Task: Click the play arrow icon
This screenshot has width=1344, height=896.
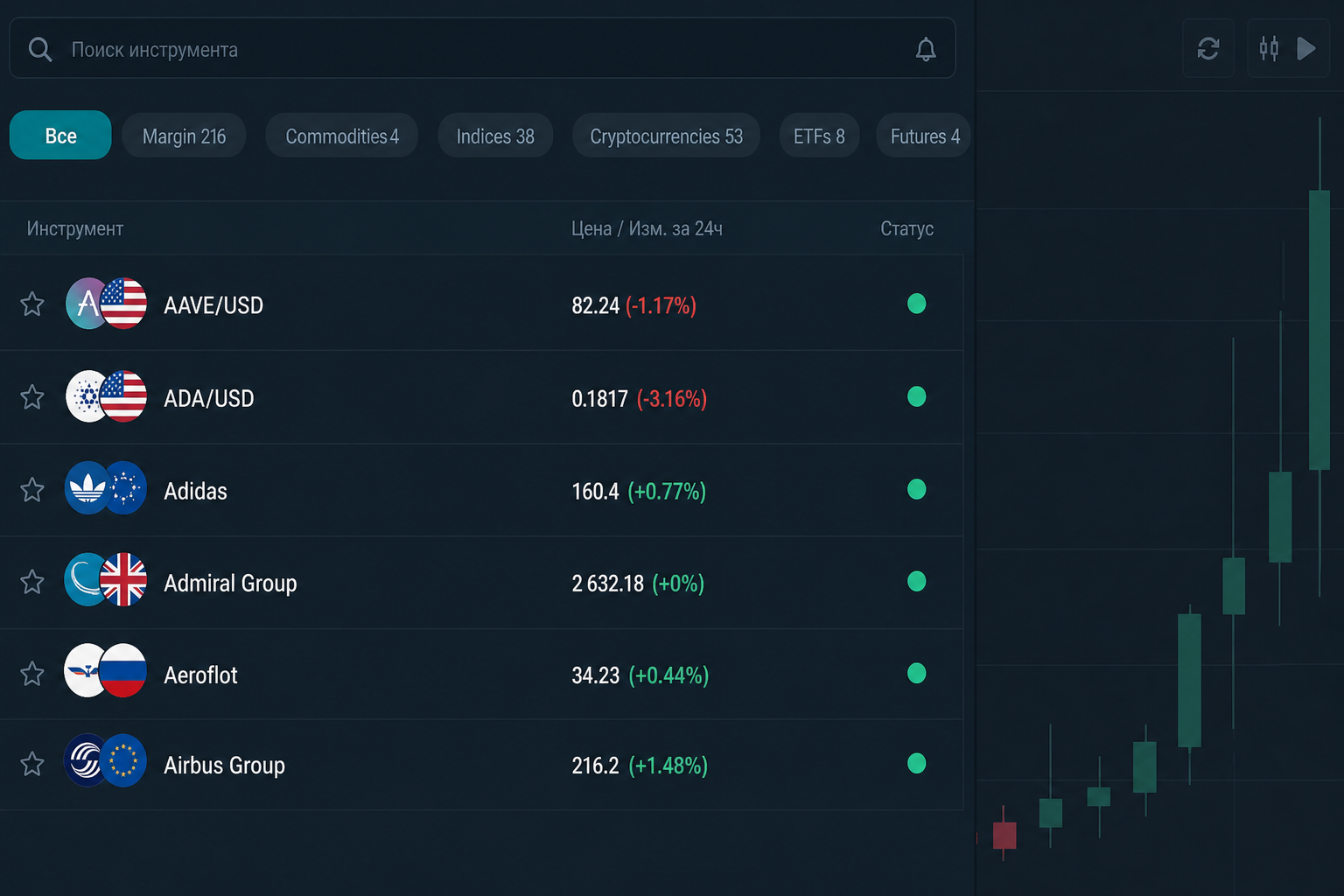Action: pyautogui.click(x=1306, y=48)
